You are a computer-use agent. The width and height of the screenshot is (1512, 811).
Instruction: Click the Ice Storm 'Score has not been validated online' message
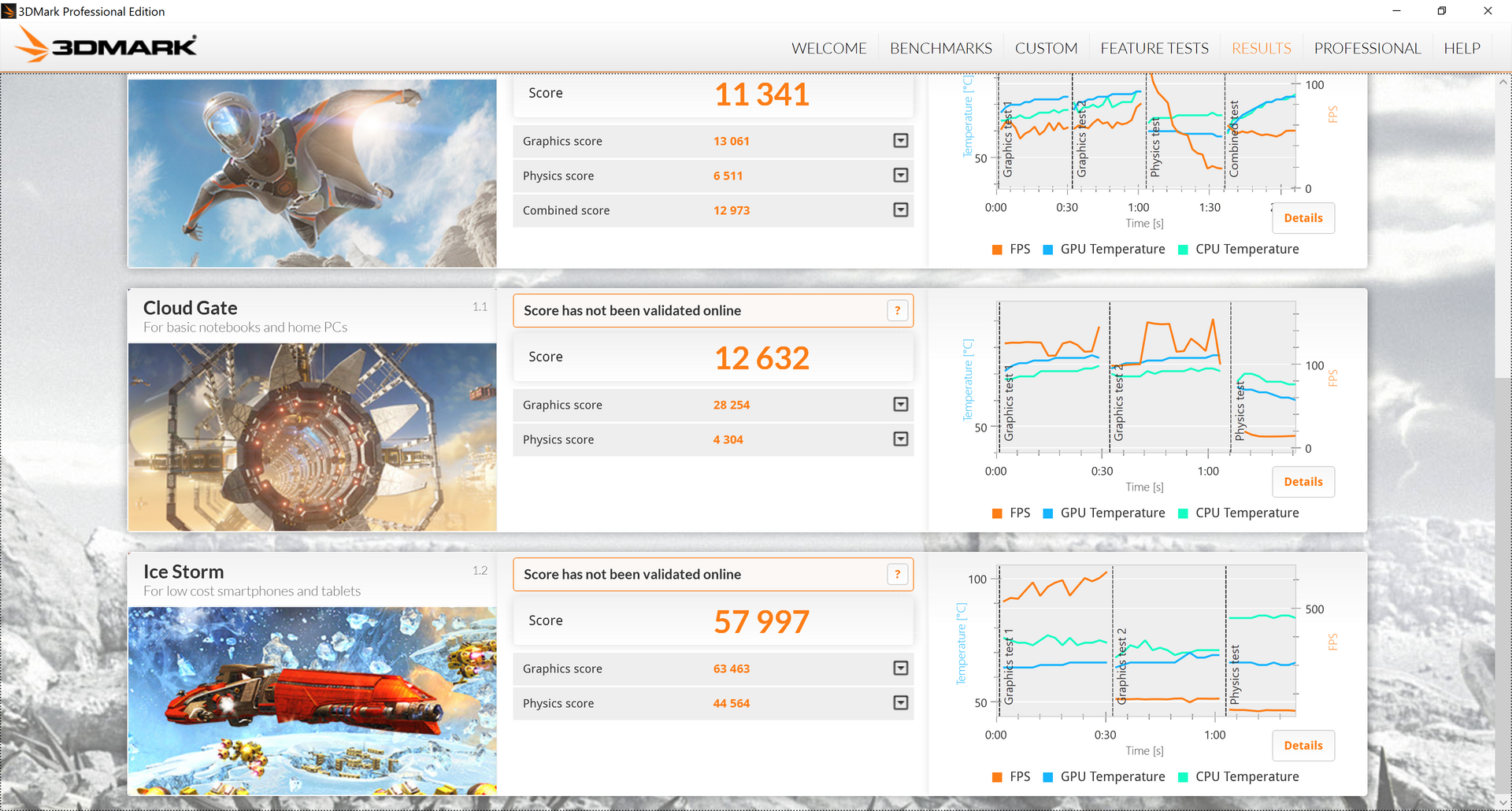[632, 575]
